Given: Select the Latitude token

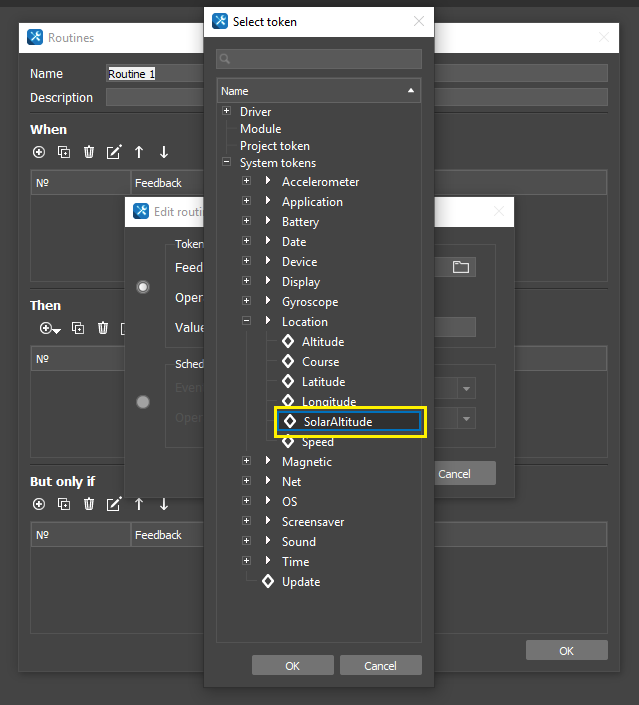Looking at the screenshot, I should pyautogui.click(x=323, y=382).
